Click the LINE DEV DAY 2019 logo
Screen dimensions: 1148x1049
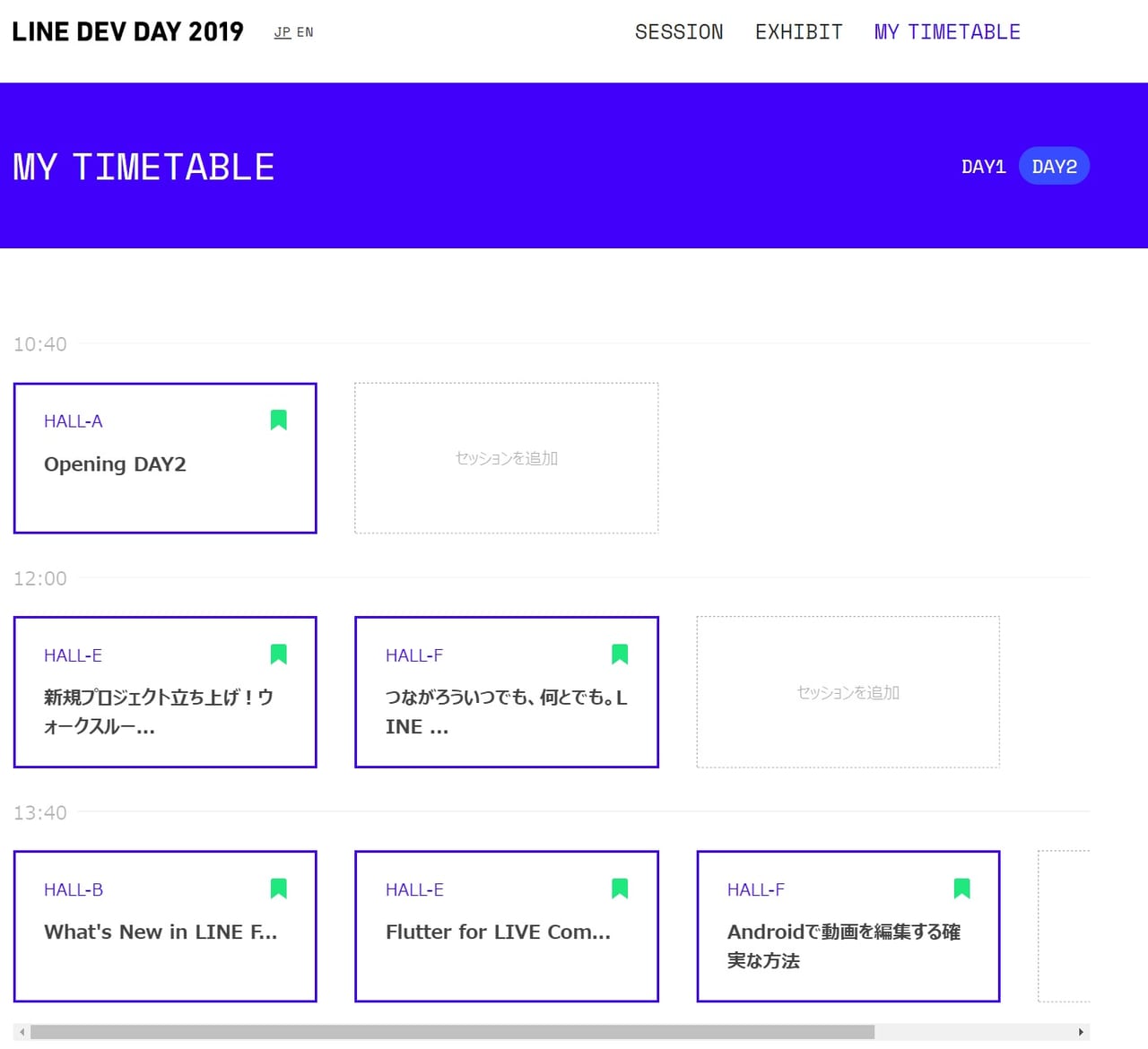coord(127,32)
